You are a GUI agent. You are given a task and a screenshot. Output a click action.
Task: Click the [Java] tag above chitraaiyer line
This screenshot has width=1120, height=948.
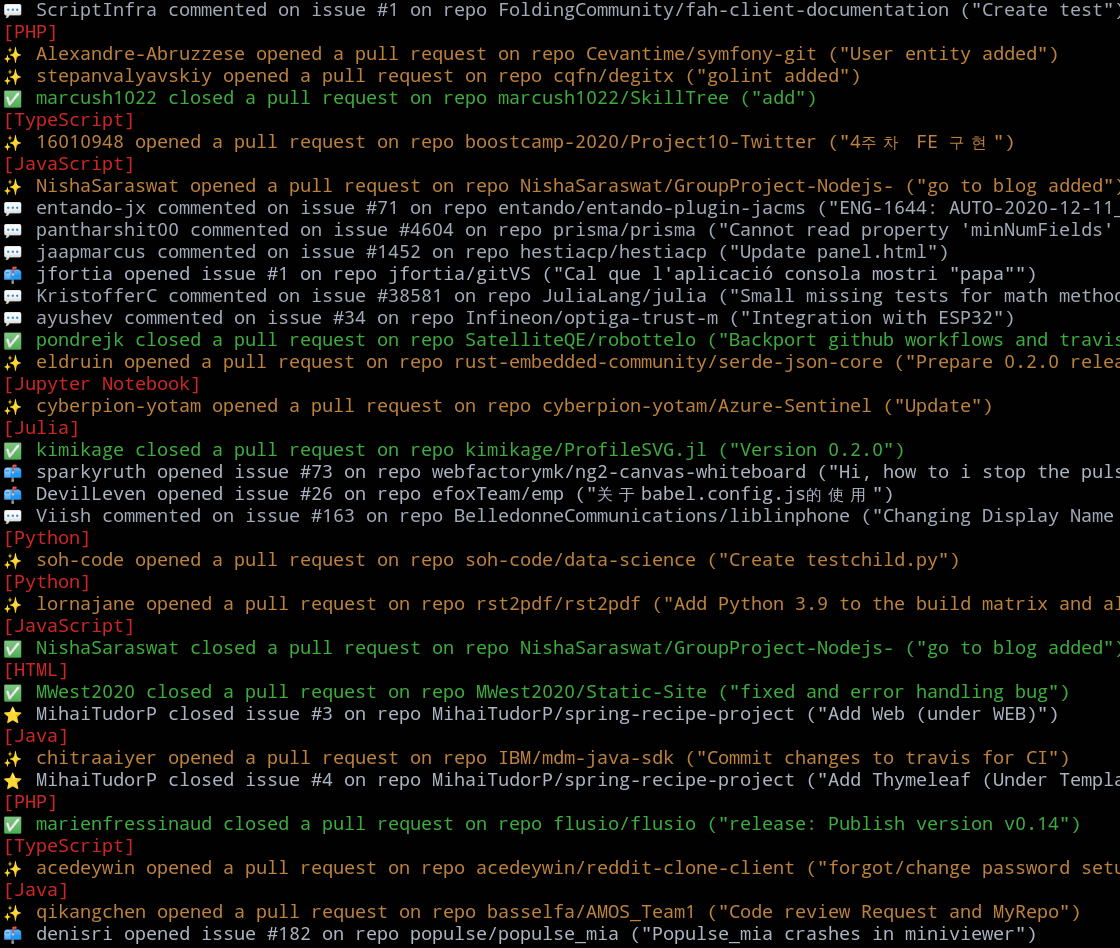pyautogui.click(x=36, y=736)
